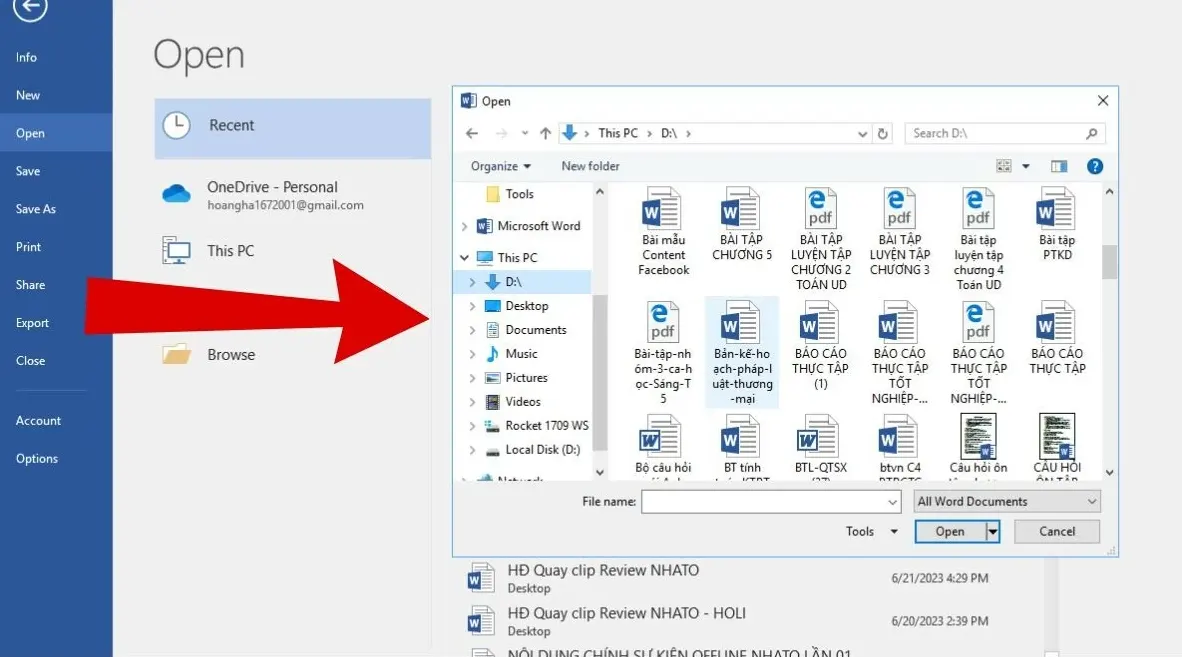Image resolution: width=1182 pixels, height=657 pixels.
Task: Open the Print page
Action: tap(29, 246)
